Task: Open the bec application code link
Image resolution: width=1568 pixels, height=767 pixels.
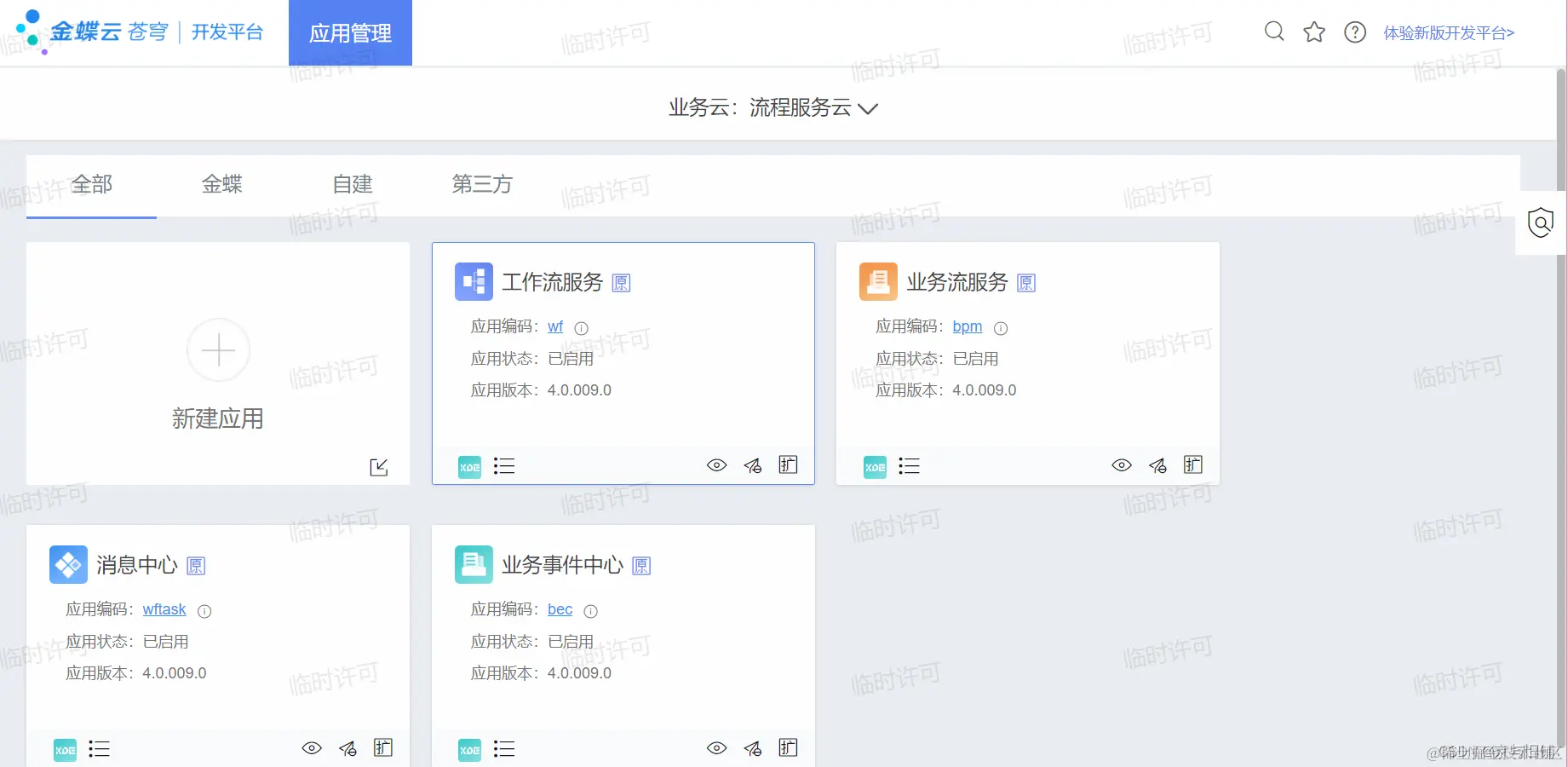Action: pos(560,609)
